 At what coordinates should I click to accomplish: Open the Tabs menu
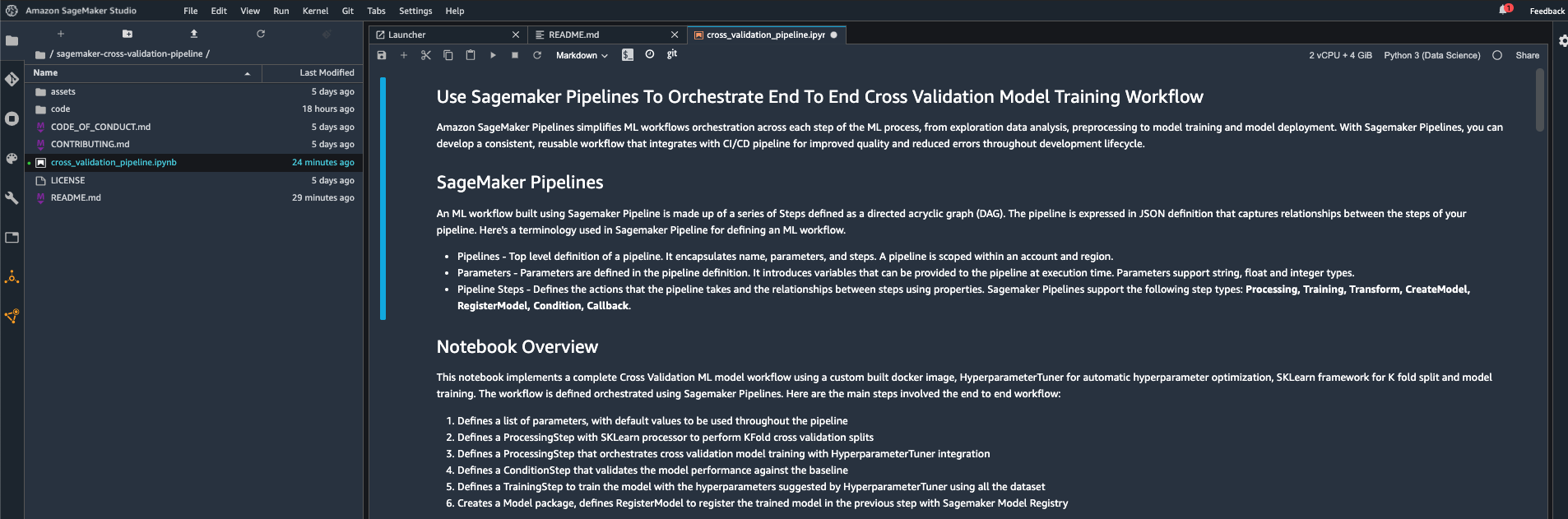pos(377,11)
